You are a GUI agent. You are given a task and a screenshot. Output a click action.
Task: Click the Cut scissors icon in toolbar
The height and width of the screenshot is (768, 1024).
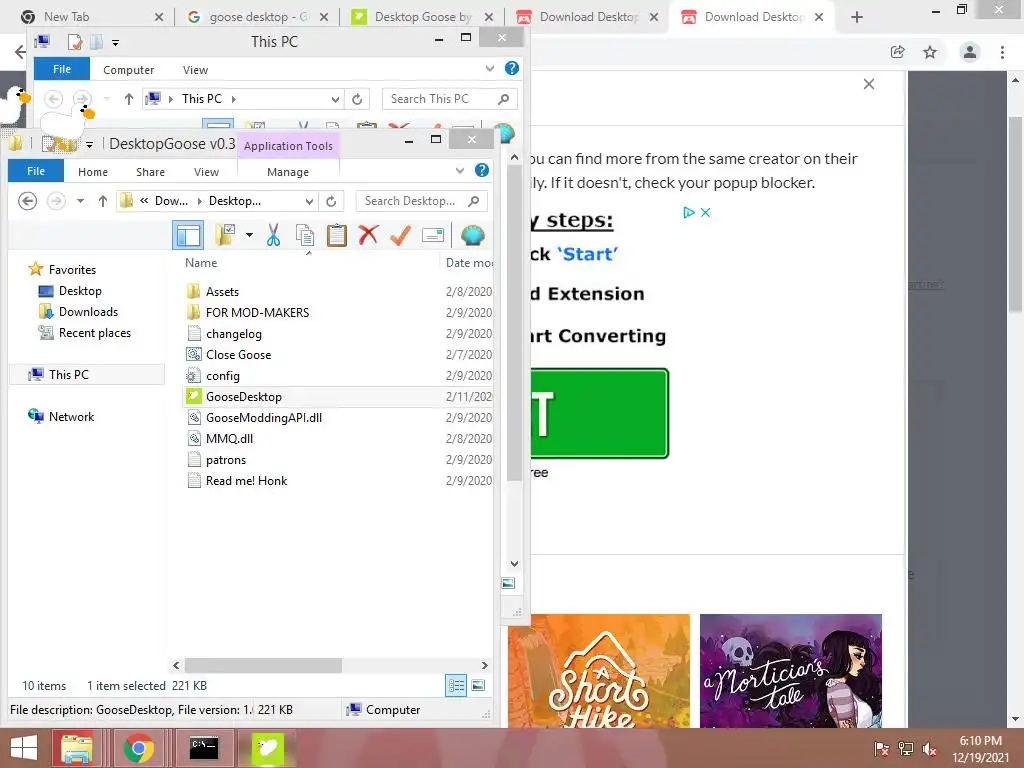point(273,235)
